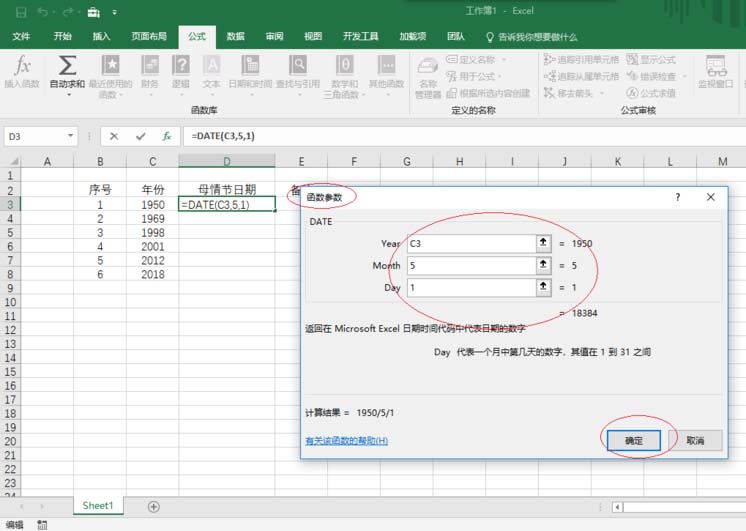Switch to the Data (数据) ribbon tab
Viewport: 746px width, 531px height.
[235, 37]
